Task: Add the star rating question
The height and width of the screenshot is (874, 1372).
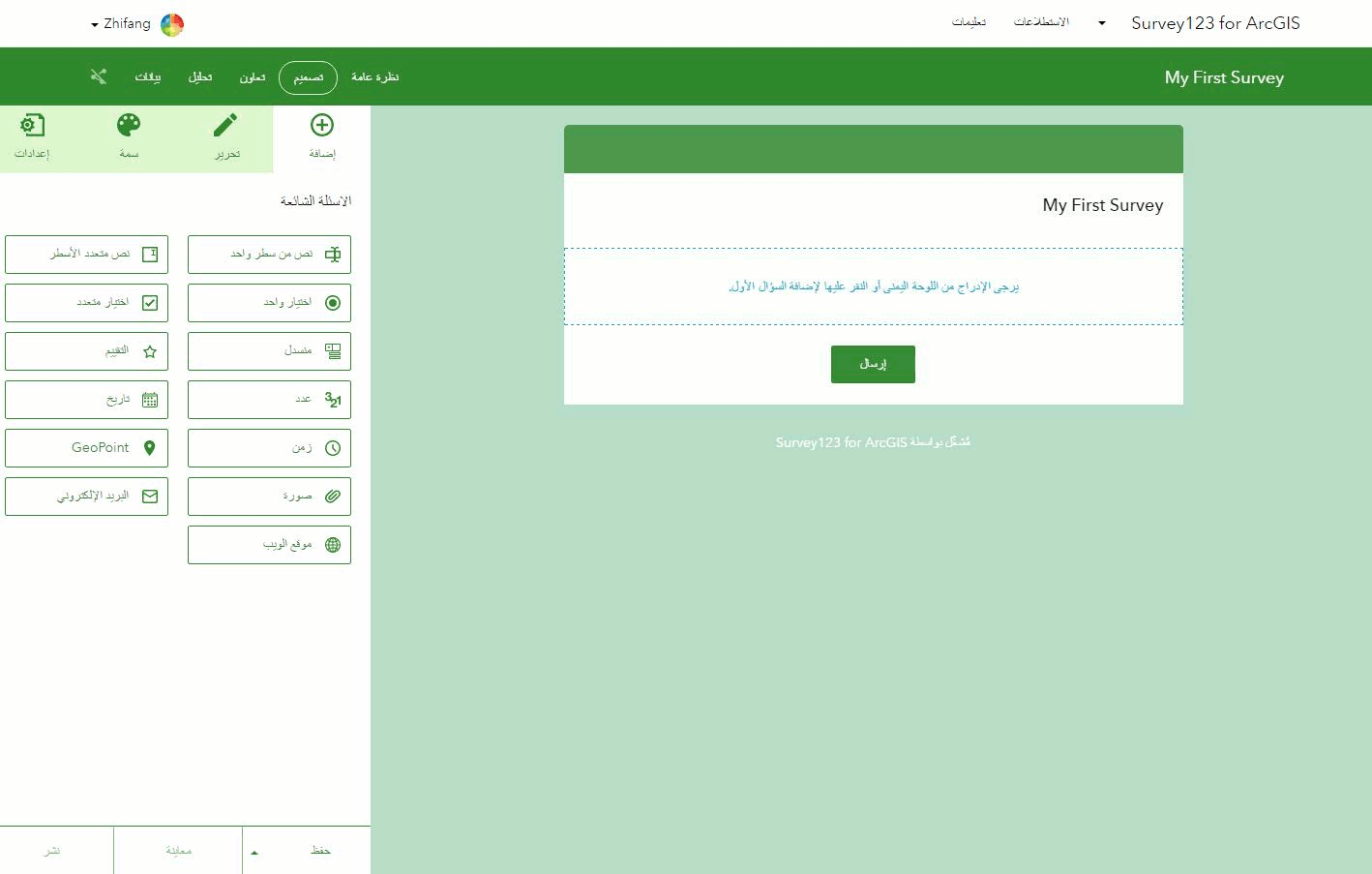Action: click(x=86, y=351)
